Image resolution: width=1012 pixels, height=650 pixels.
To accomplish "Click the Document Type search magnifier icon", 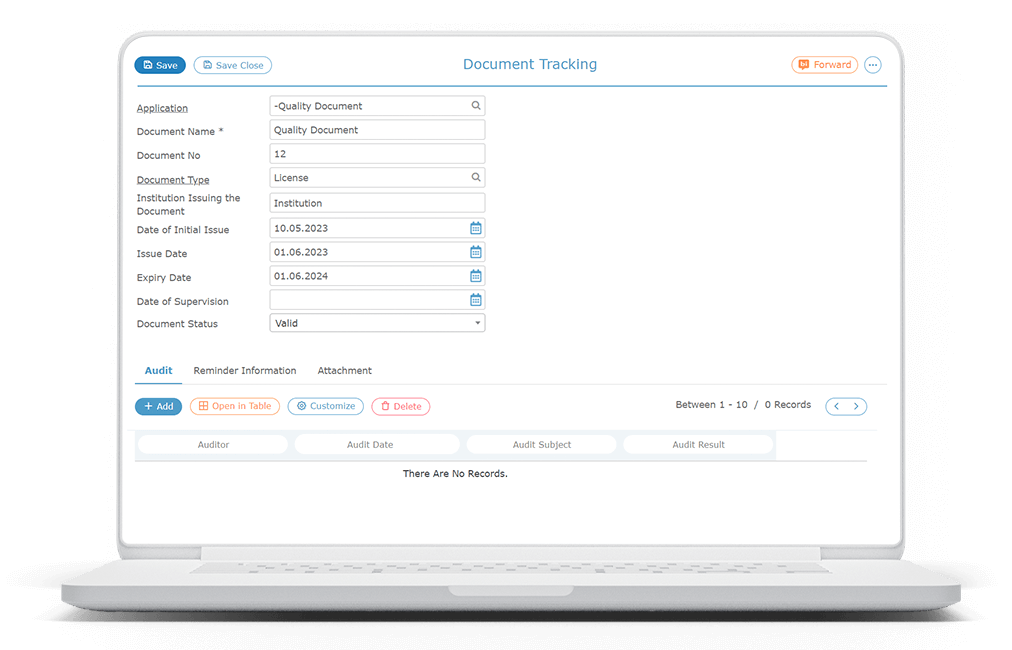I will [476, 177].
